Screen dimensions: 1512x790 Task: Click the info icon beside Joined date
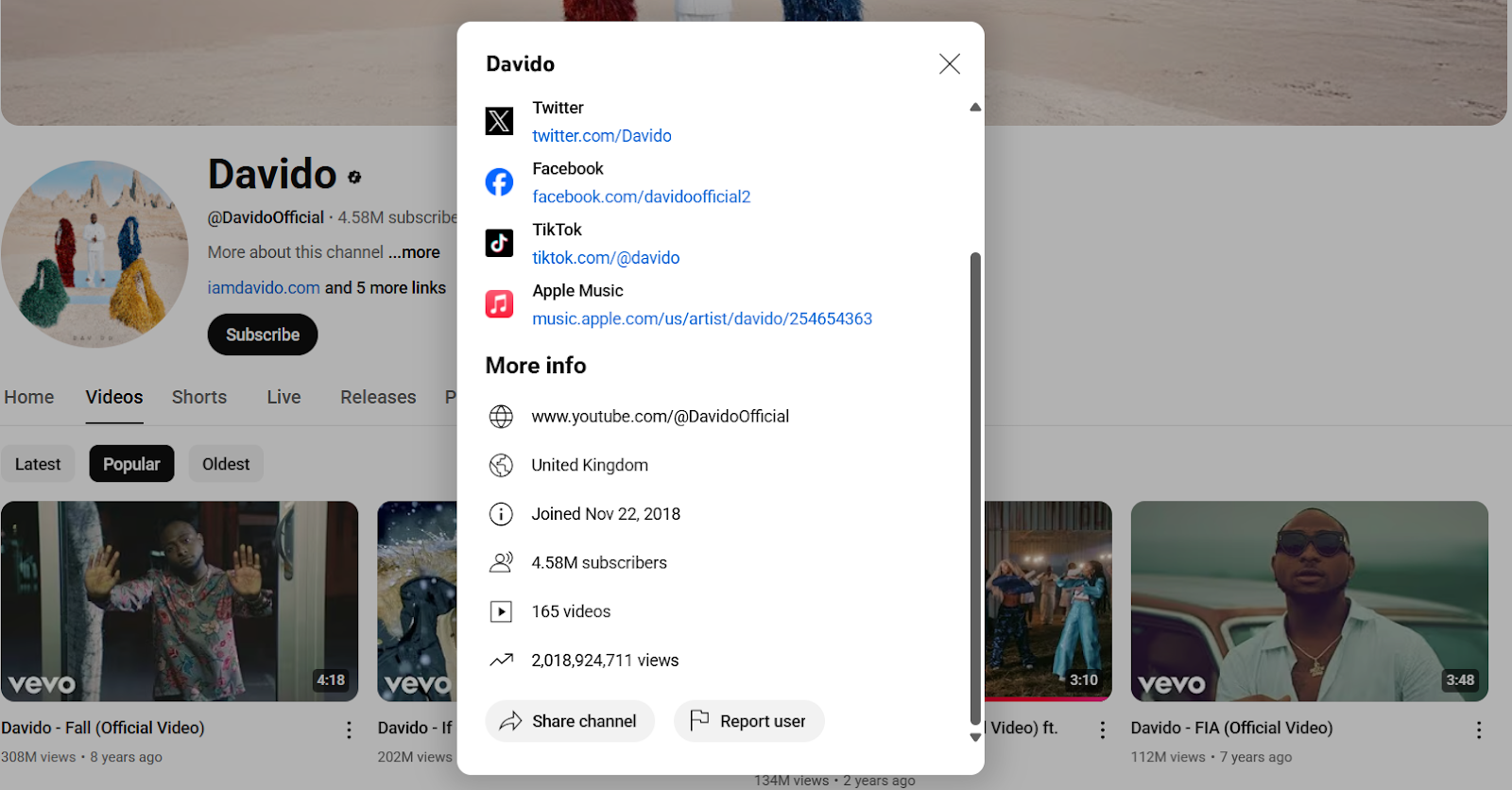501,514
